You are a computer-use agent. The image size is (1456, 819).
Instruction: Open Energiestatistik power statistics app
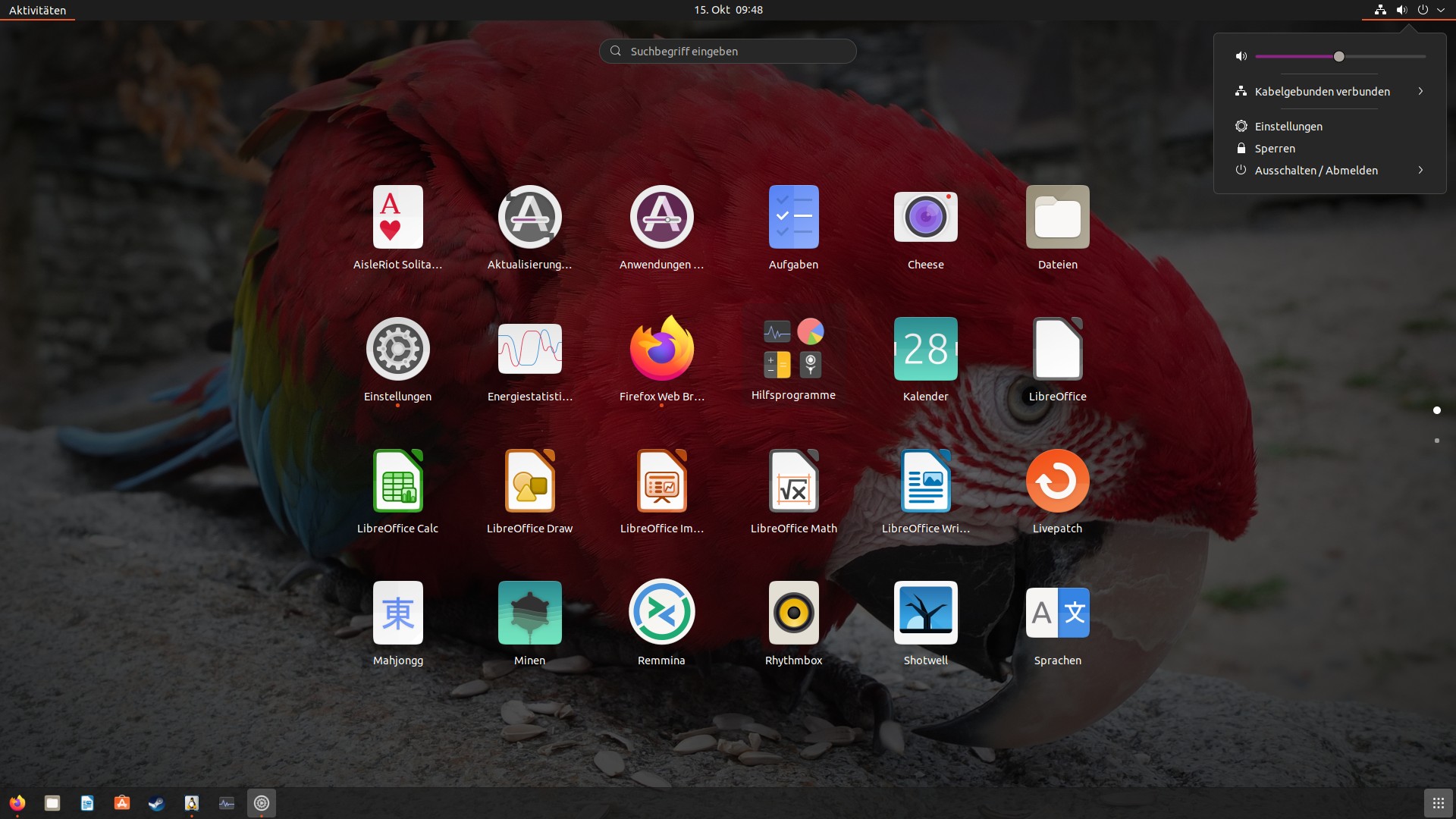529,350
